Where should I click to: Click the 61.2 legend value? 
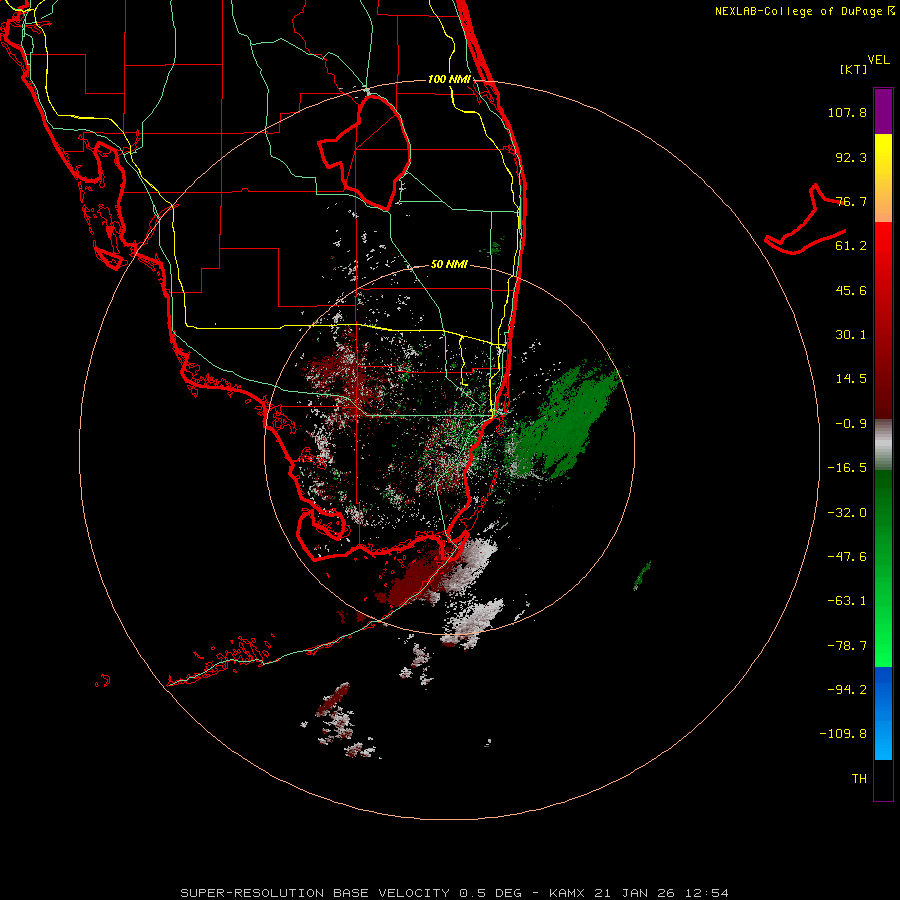pos(851,246)
